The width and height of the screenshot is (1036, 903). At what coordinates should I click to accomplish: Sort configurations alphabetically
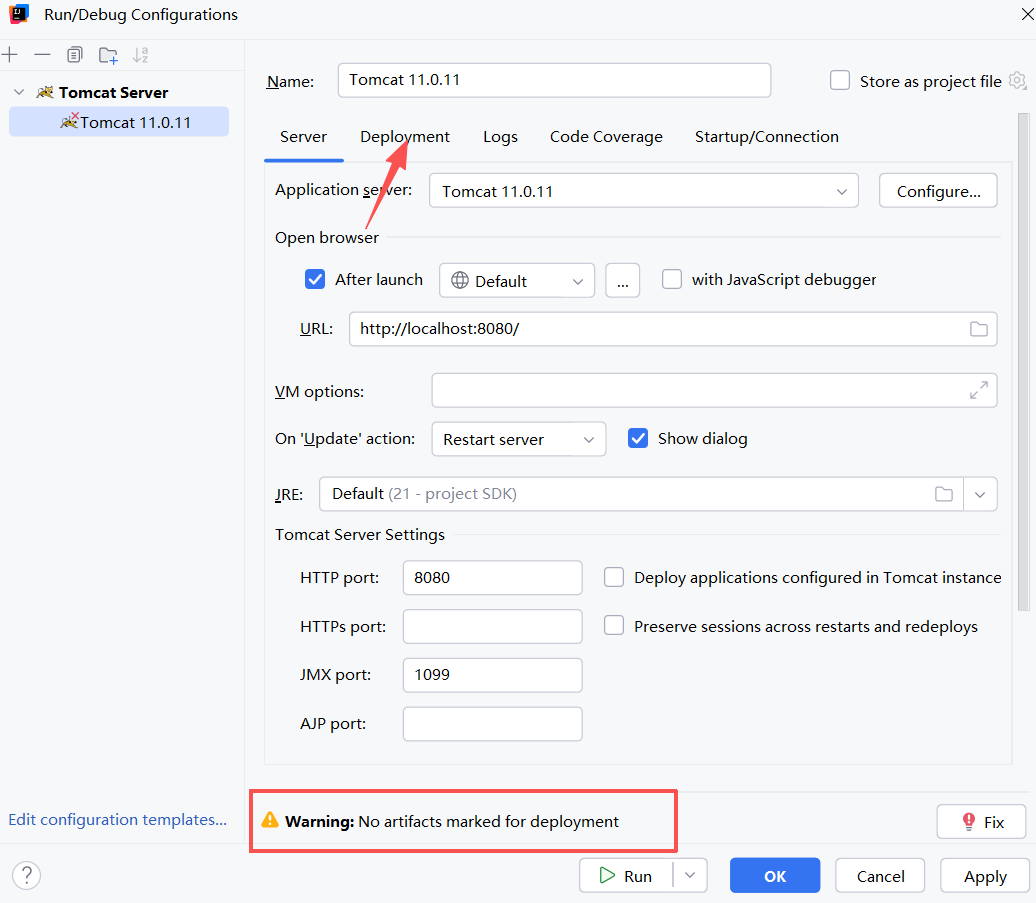tap(140, 55)
